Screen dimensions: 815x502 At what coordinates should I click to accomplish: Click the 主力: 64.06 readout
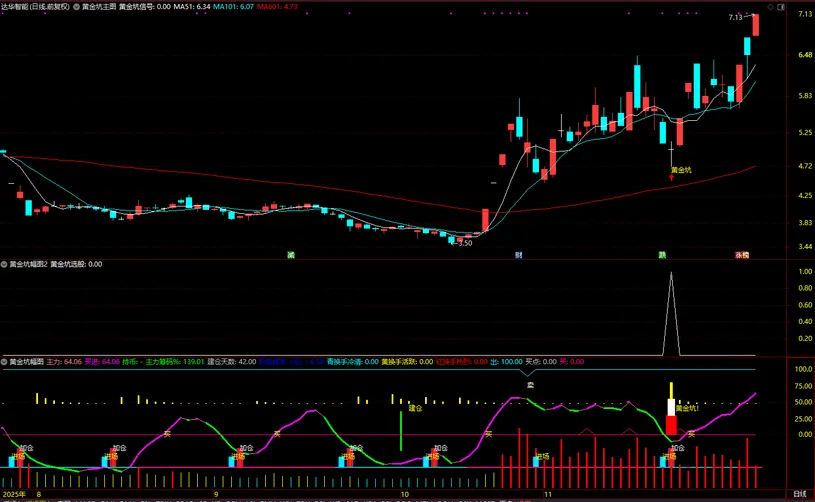64,362
